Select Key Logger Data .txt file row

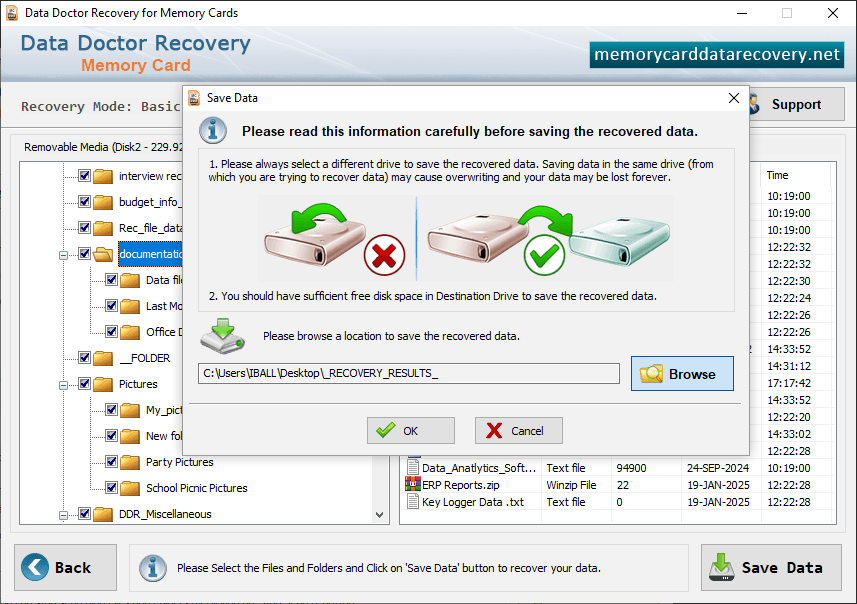click(618, 502)
